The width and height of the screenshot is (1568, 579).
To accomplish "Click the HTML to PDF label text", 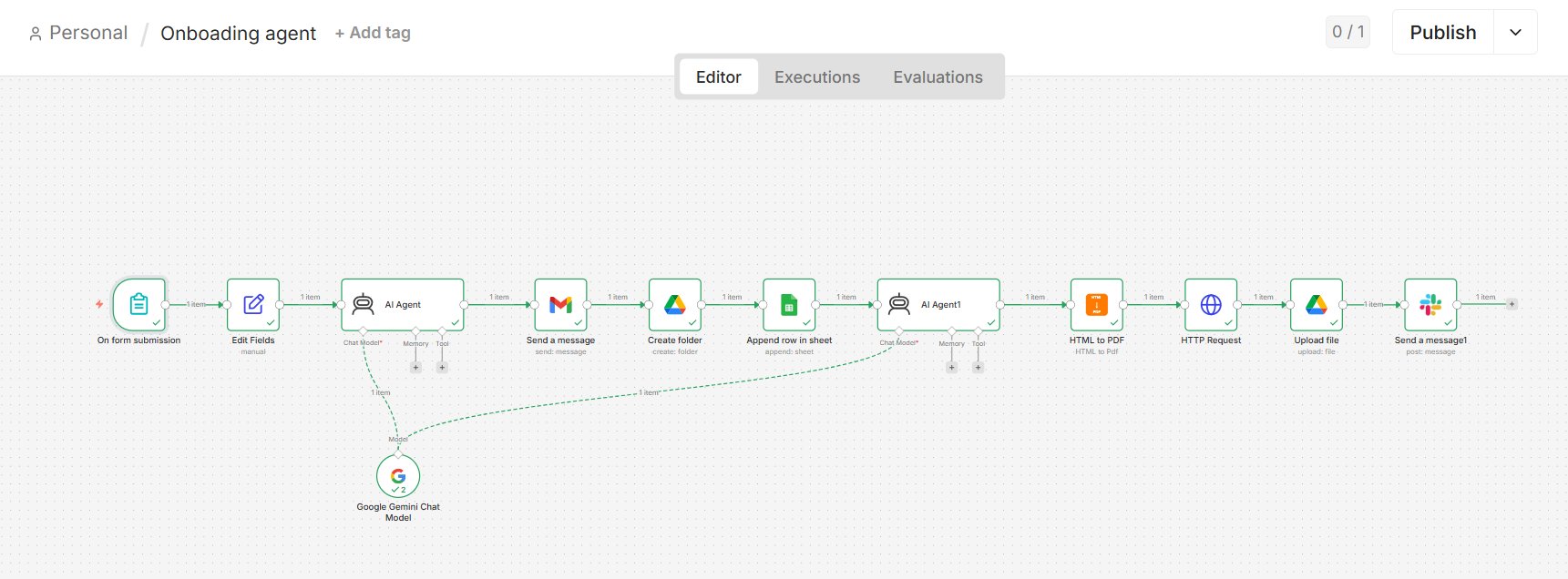I will click(x=1097, y=340).
